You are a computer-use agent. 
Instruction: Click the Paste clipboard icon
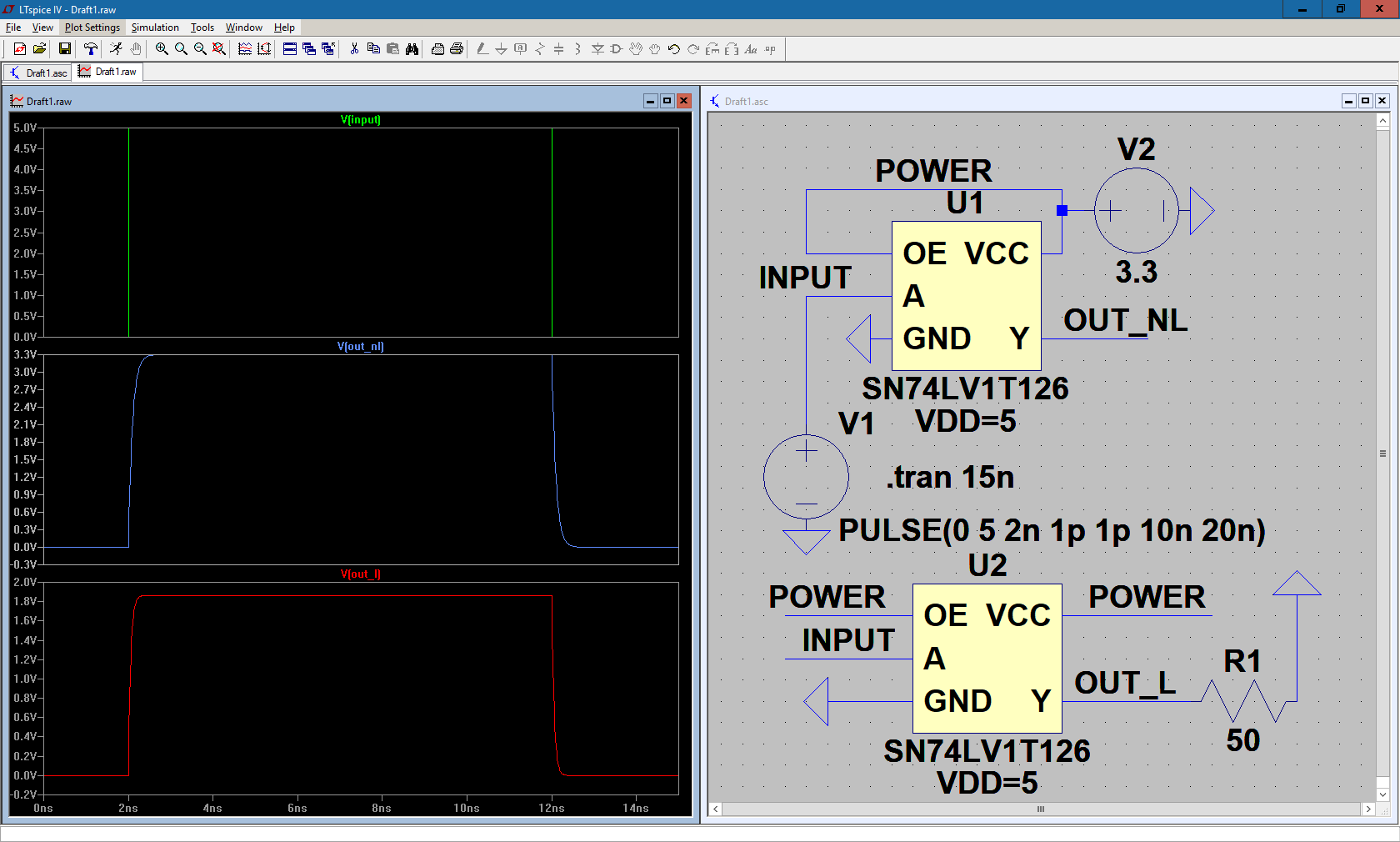[x=392, y=49]
